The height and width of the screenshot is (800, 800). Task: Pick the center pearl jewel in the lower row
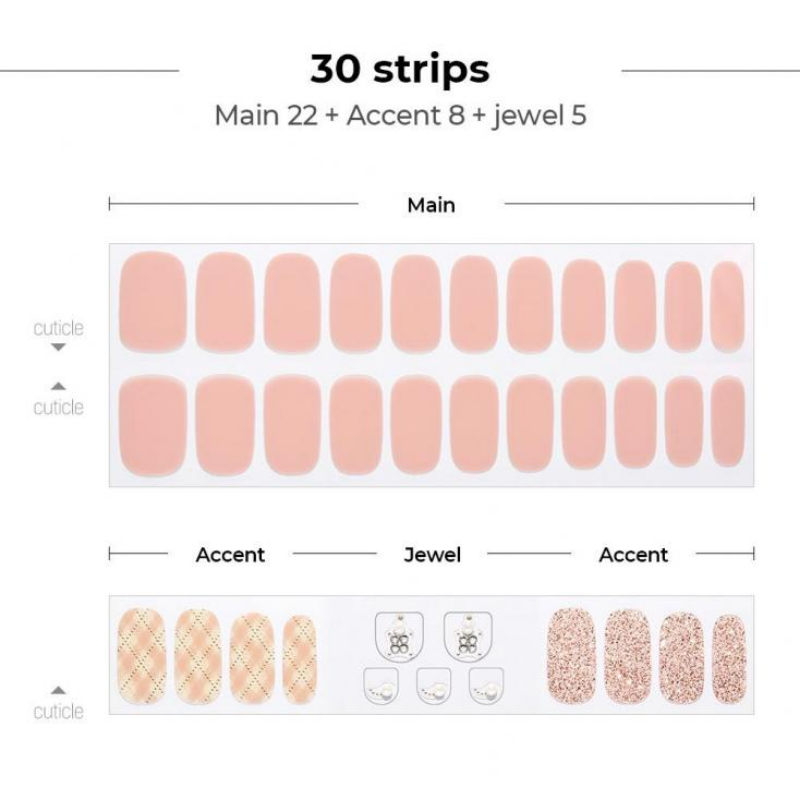click(432, 688)
